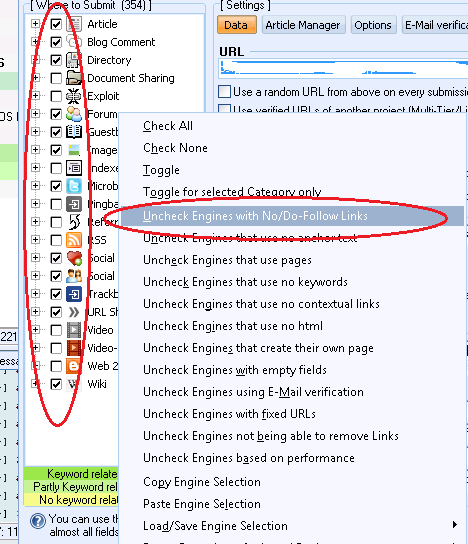
Task: Click the blue help question-mark icon
Action: 37,521
